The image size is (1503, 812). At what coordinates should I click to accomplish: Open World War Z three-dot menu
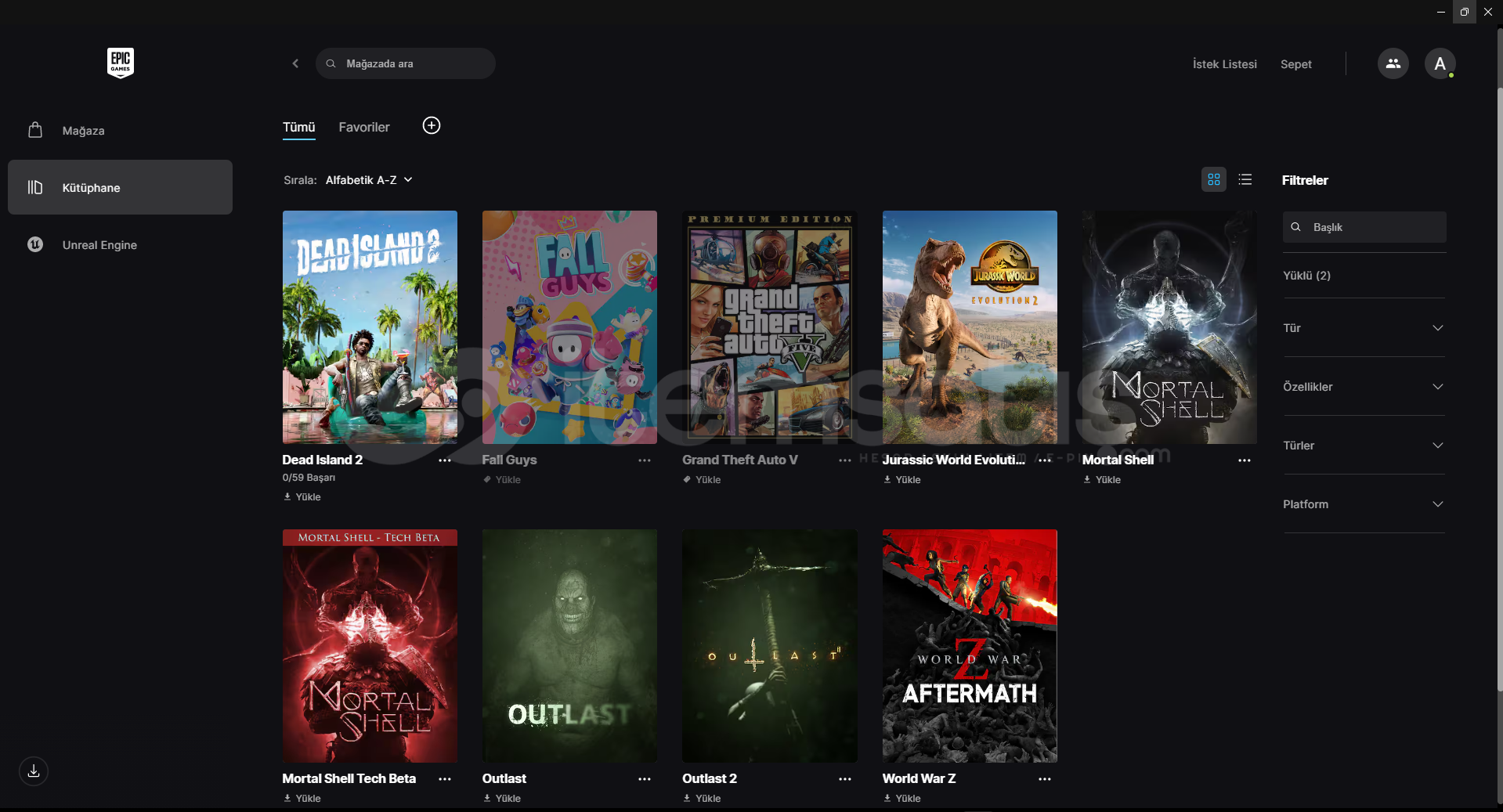coord(1045,779)
